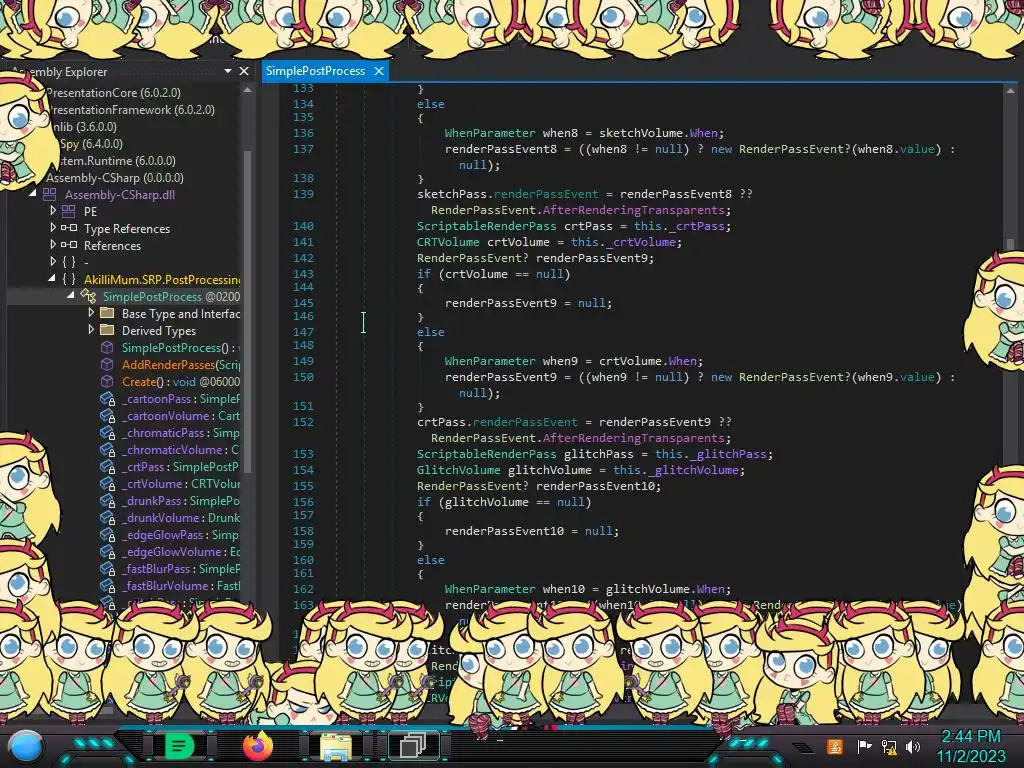Collapse the AkilliMum.SRP.PostProcessing namespace
The image size is (1024, 768).
tap(52, 278)
